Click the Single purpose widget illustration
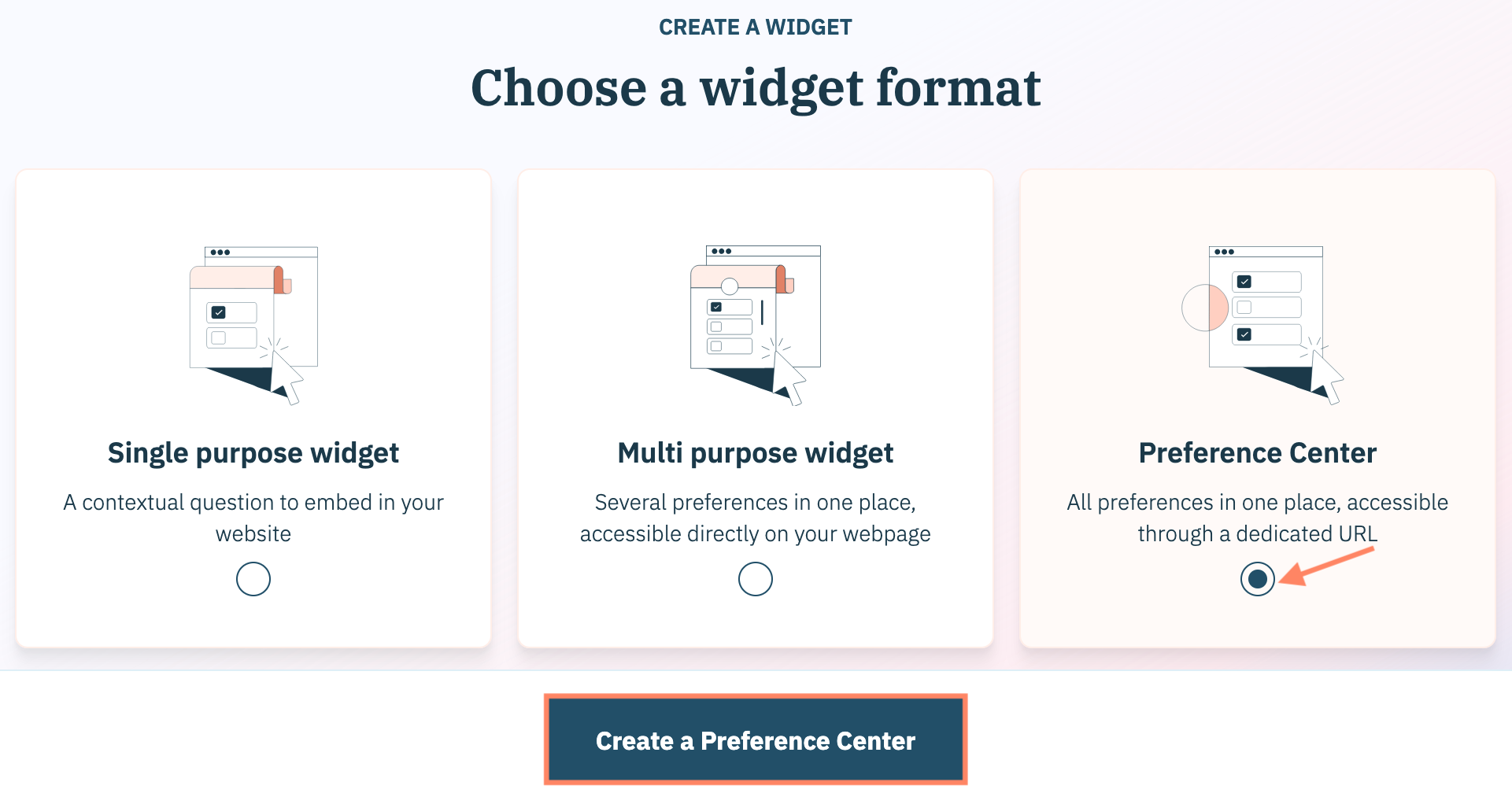 253,323
